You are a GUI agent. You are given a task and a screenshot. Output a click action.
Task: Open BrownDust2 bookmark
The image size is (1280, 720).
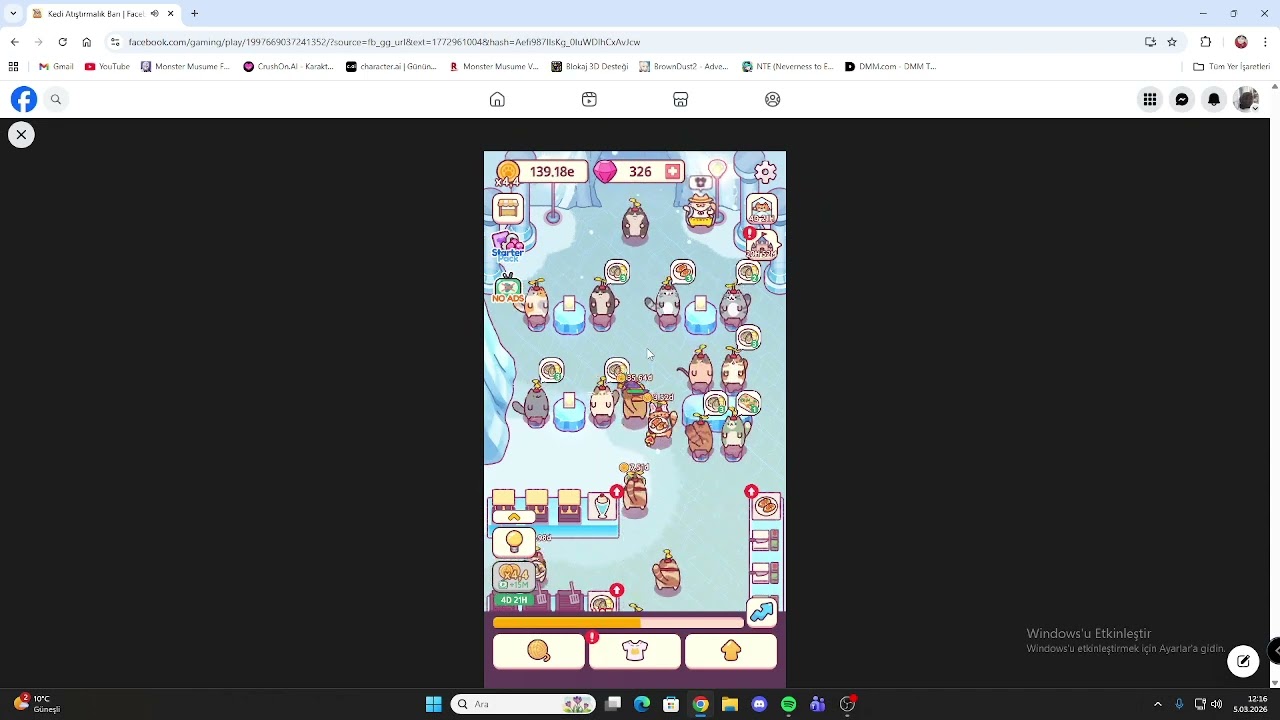pyautogui.click(x=684, y=66)
